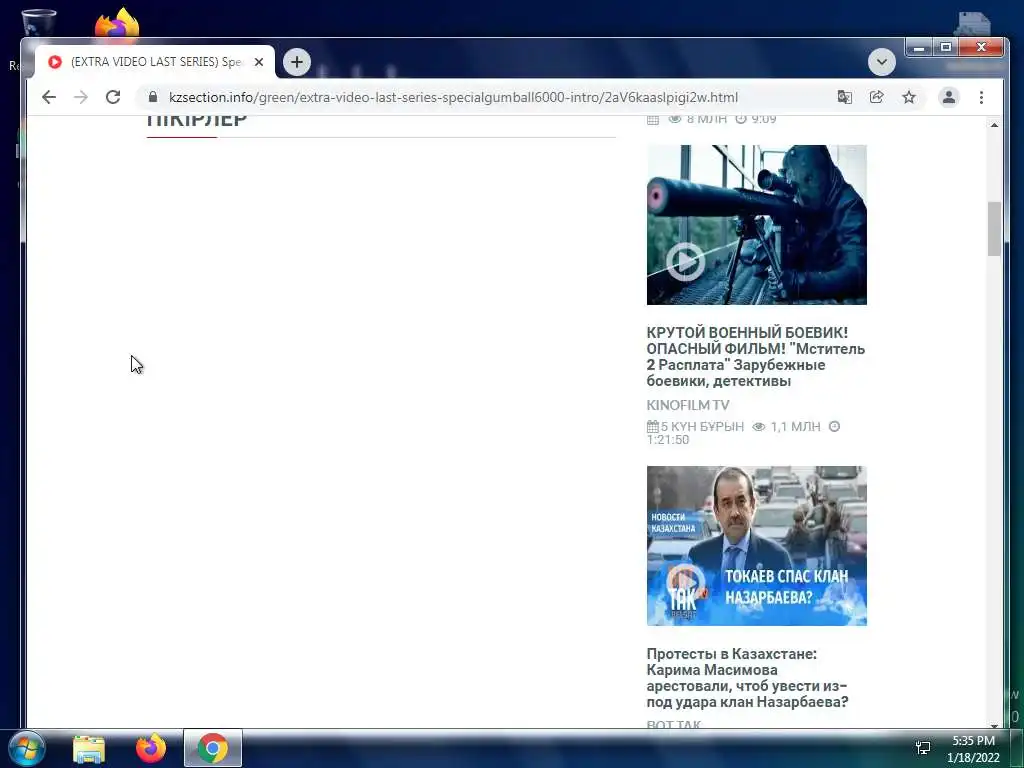Image resolution: width=1024 pixels, height=768 pixels.
Task: Bookmark this page with the star
Action: (909, 97)
